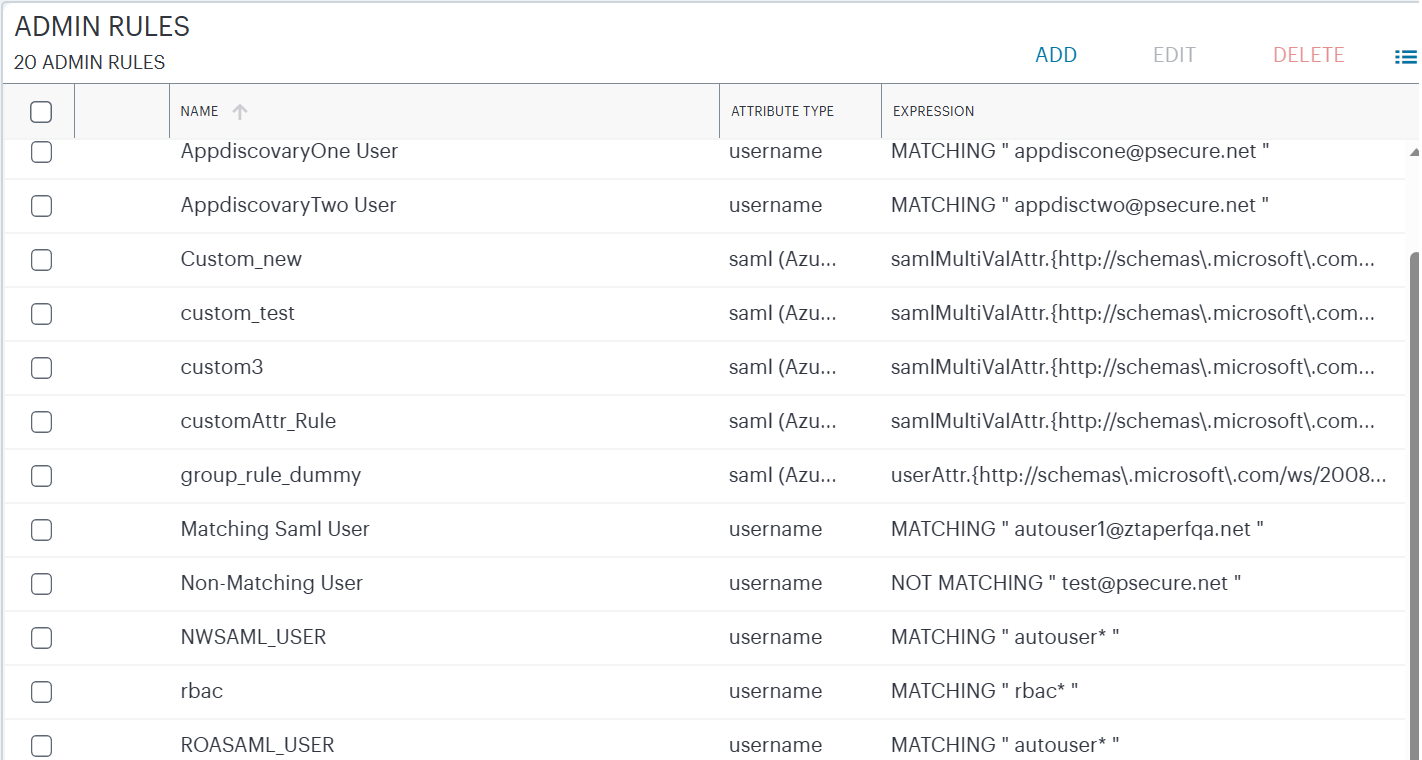1422x760 pixels.
Task: Click the Name column sort arrow
Action: (x=239, y=112)
